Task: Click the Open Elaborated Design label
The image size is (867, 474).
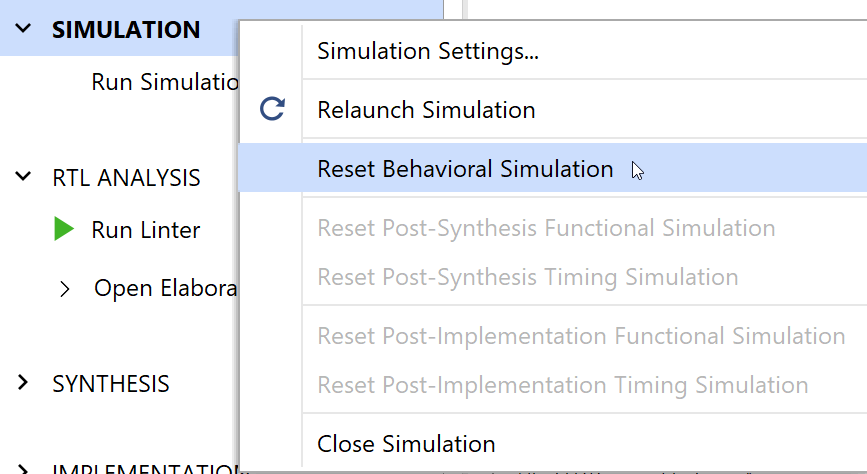Action: pyautogui.click(x=165, y=289)
